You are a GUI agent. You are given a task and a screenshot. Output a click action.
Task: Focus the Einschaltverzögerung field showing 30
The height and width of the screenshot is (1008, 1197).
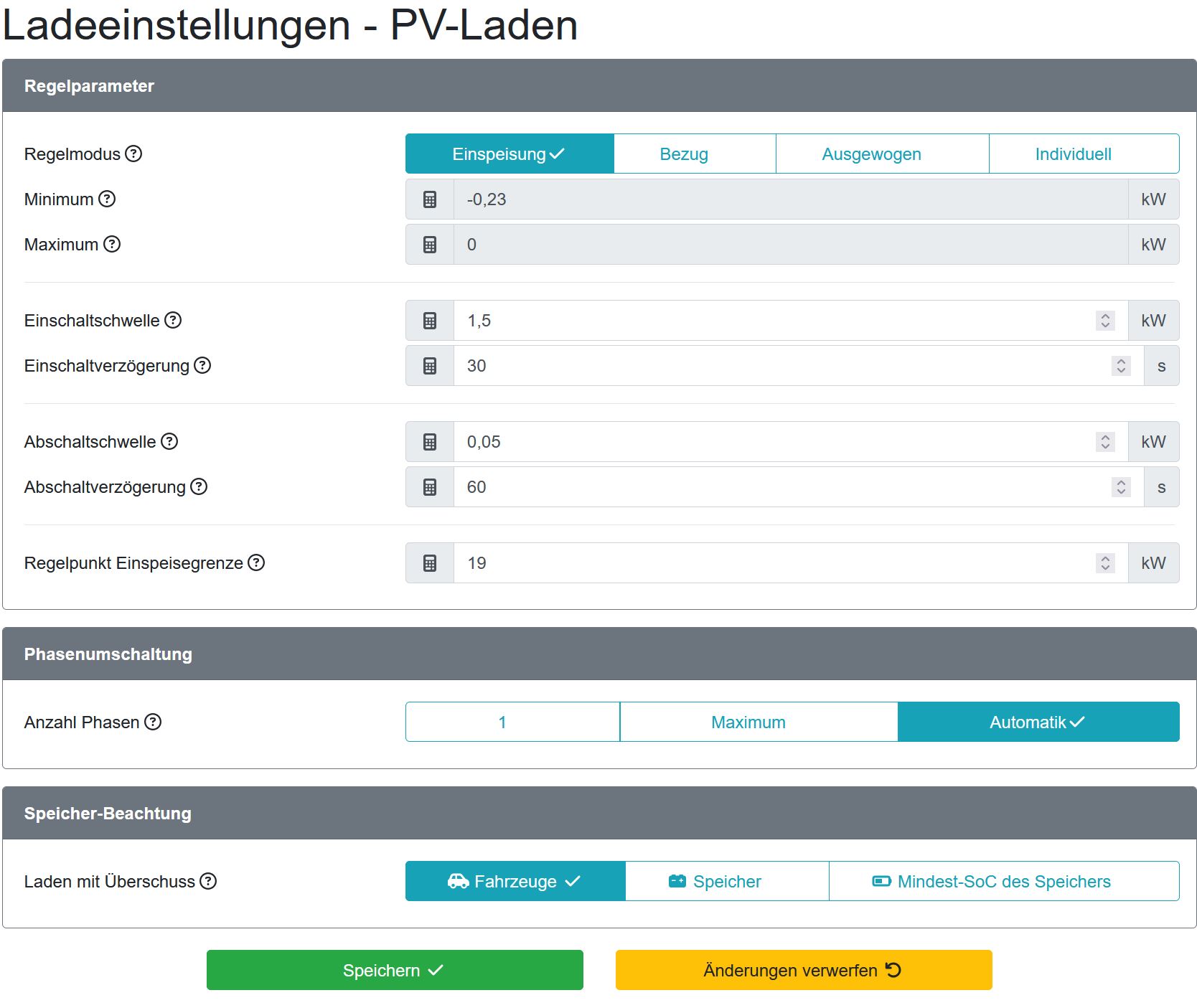click(x=799, y=366)
